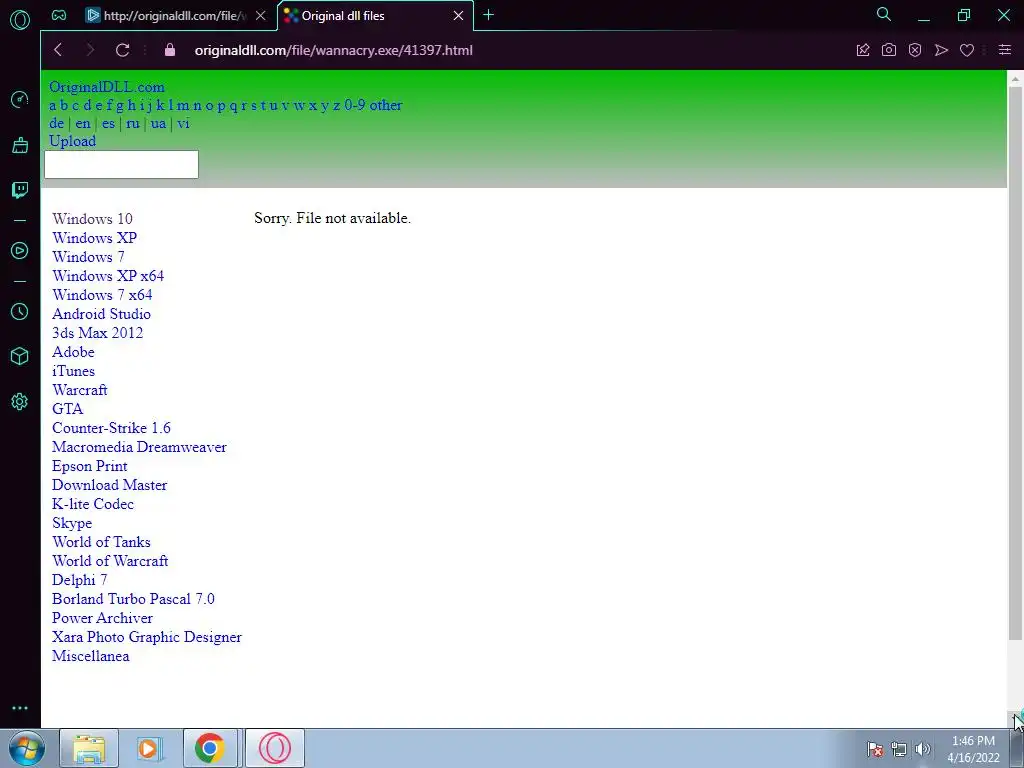The image size is (1024, 768).
Task: Open Settings gear in sidebar
Action: click(x=20, y=402)
